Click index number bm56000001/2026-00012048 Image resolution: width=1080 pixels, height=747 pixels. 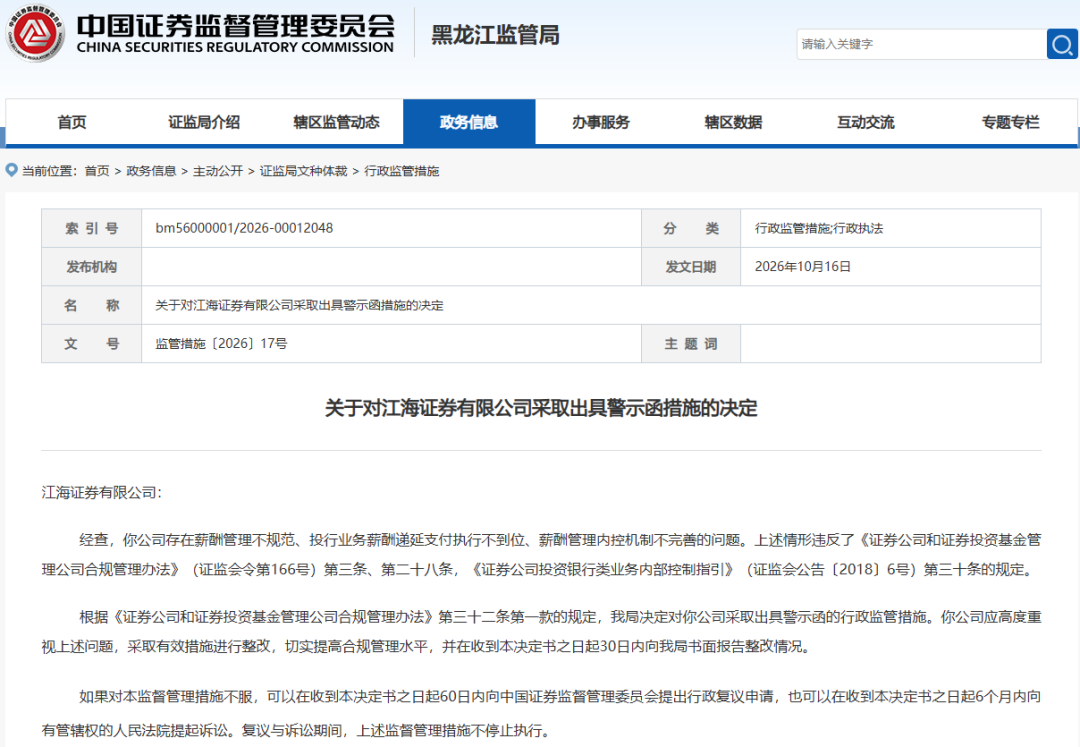pos(245,228)
